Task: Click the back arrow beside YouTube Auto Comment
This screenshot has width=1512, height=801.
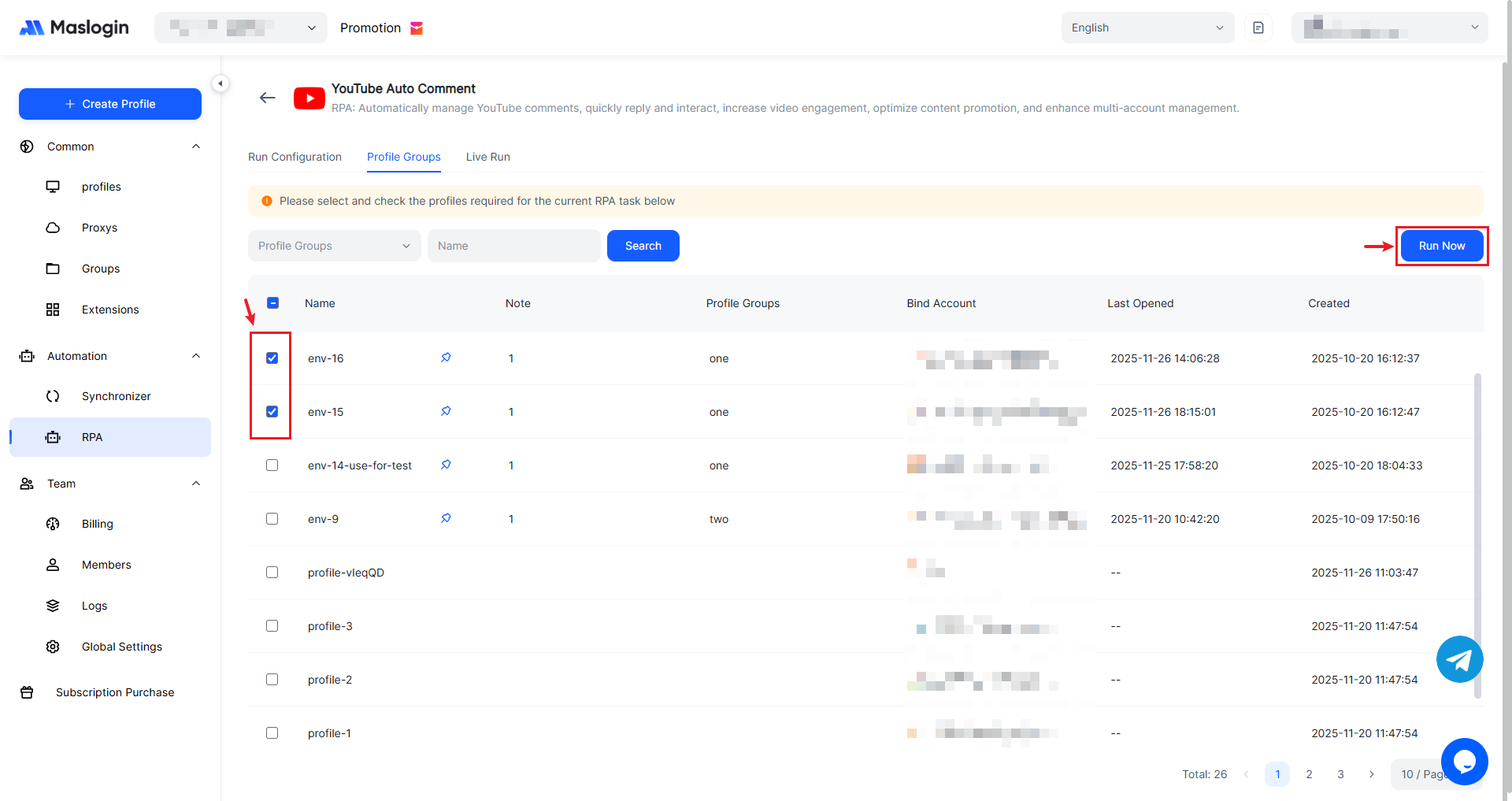Action: [267, 98]
